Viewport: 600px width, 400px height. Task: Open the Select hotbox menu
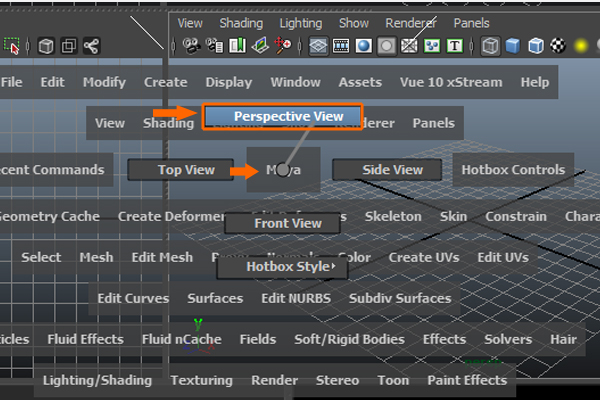[41, 257]
